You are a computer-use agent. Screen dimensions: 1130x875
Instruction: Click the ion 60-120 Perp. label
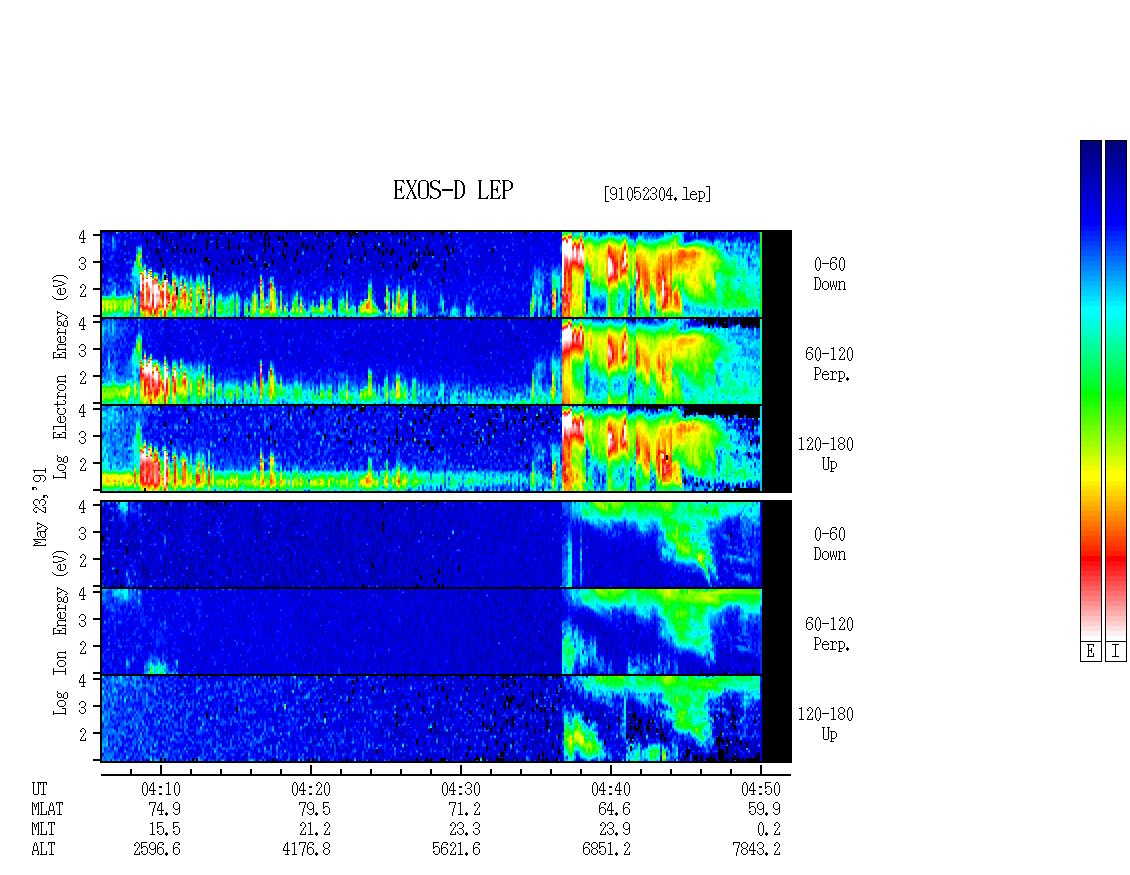(829, 634)
